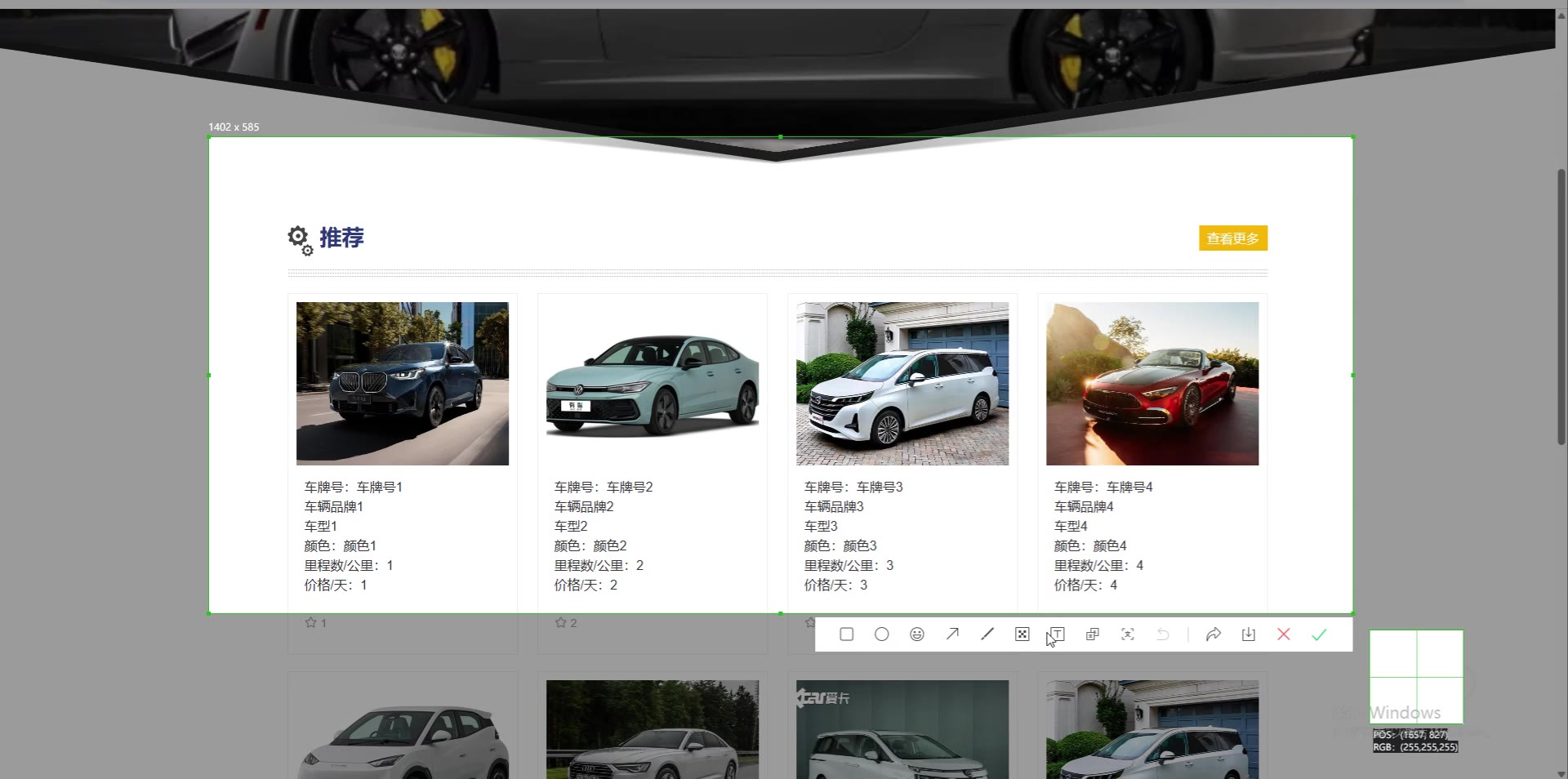The image size is (1568, 779).
Task: Click the text 车牌号：车牌号4
Action: [1103, 487]
